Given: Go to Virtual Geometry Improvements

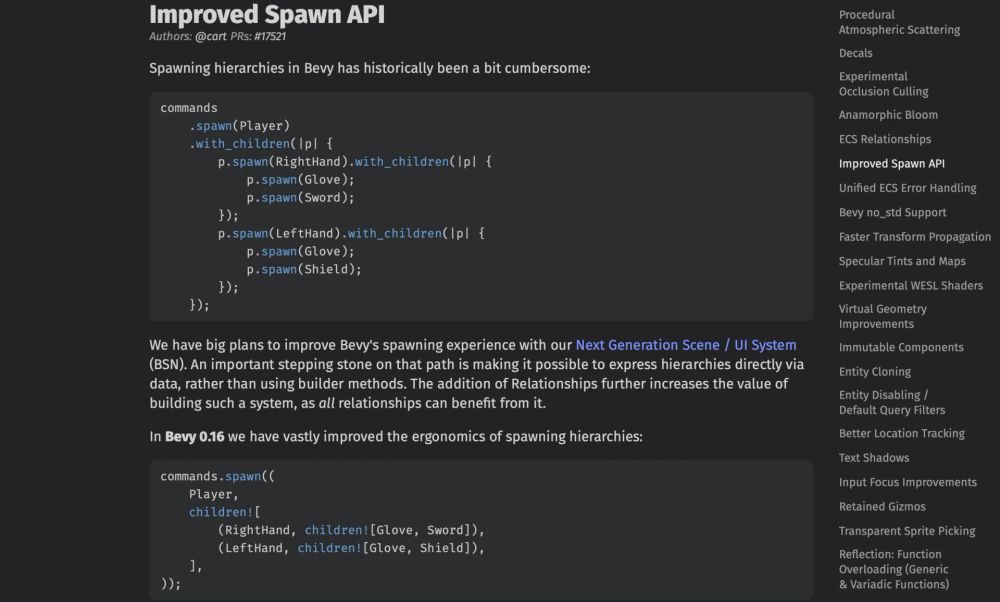Looking at the screenshot, I should 883,316.
